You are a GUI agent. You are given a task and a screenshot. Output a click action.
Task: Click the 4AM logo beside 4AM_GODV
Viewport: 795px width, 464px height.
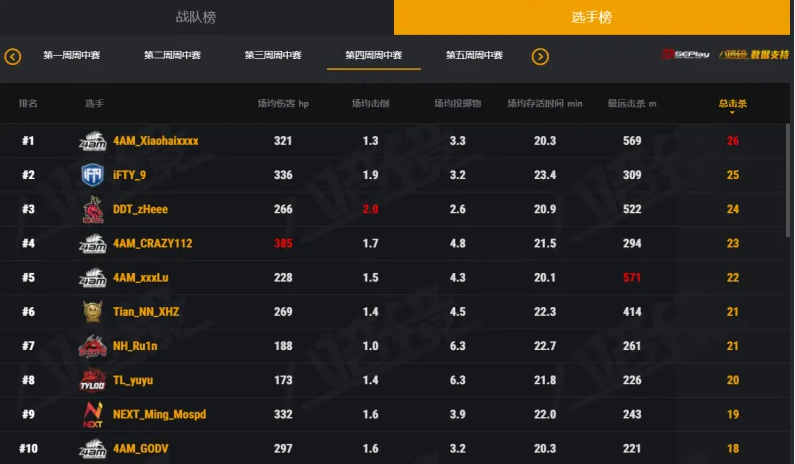coord(93,449)
